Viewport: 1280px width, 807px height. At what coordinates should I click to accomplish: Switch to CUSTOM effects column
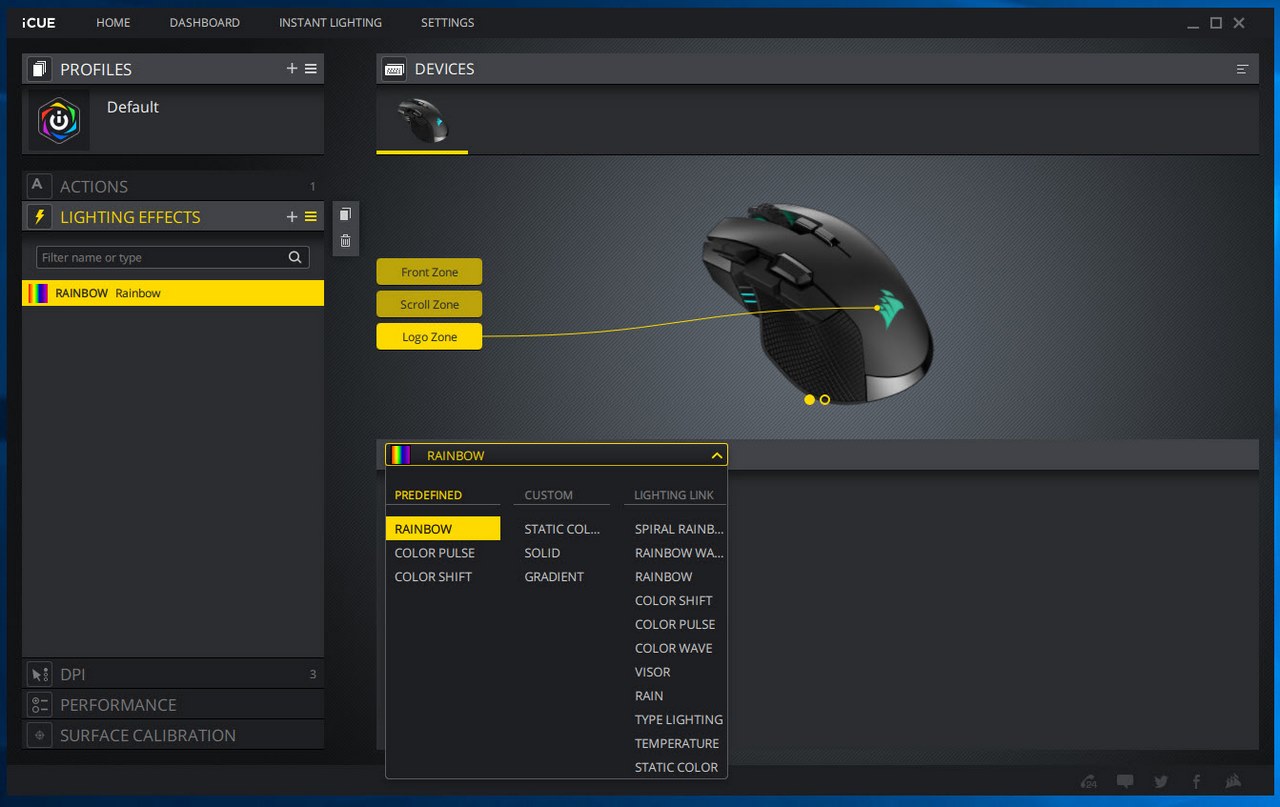pos(549,495)
